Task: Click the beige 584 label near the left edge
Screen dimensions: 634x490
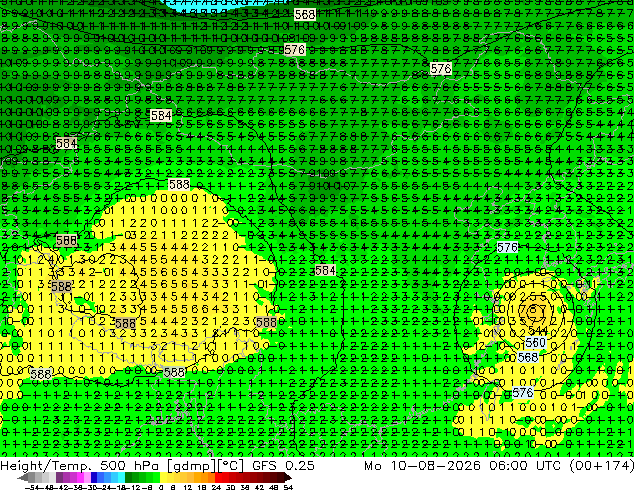Action: tap(66, 143)
